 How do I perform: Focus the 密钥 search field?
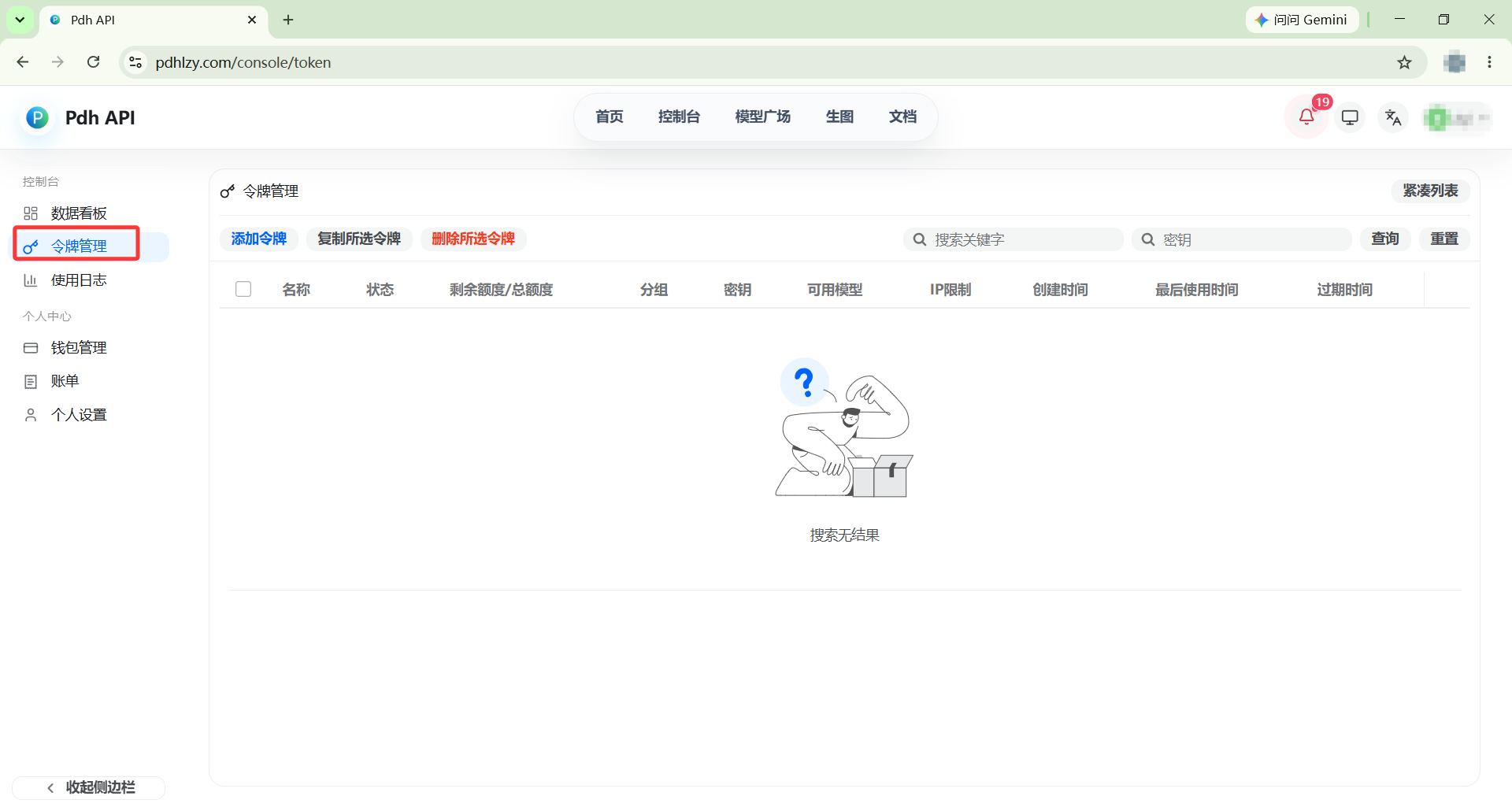[1242, 239]
